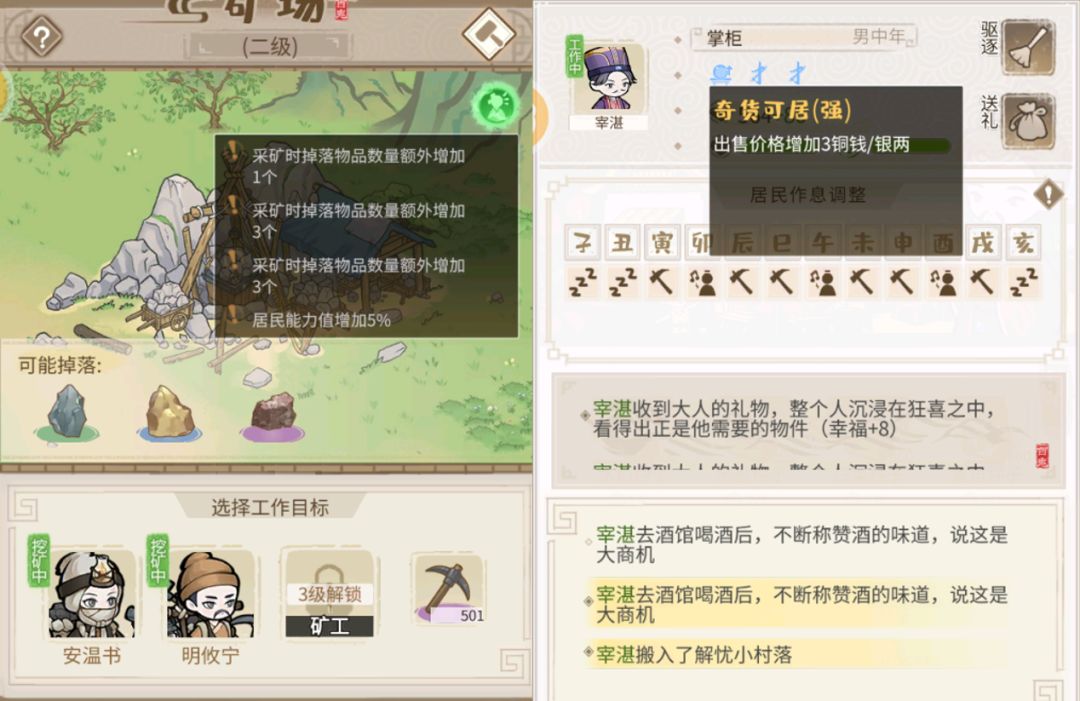
Task: Toggle the 子 hour sleep slot
Action: click(x=583, y=282)
